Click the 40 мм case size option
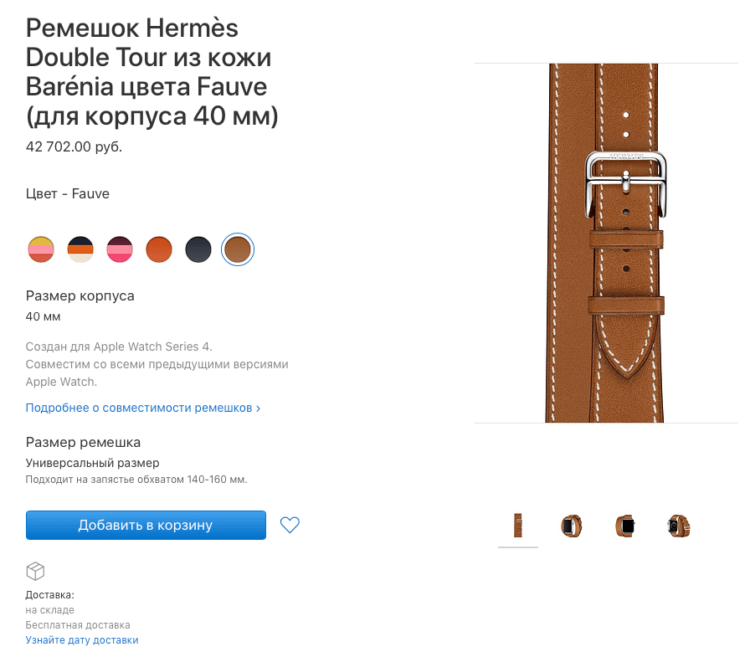750x652 pixels. (x=43, y=317)
